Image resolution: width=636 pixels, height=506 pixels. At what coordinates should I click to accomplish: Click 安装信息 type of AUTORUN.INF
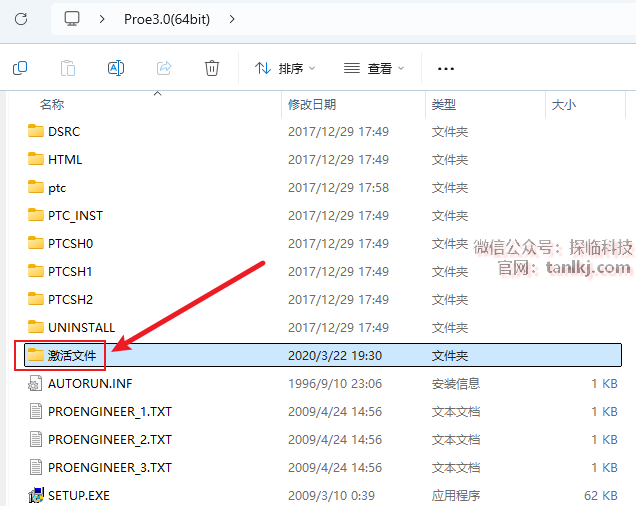pos(456,383)
